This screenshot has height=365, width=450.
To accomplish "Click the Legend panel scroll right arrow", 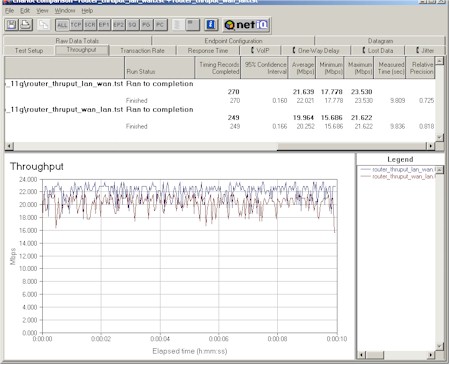I will pyautogui.click(x=431, y=355).
